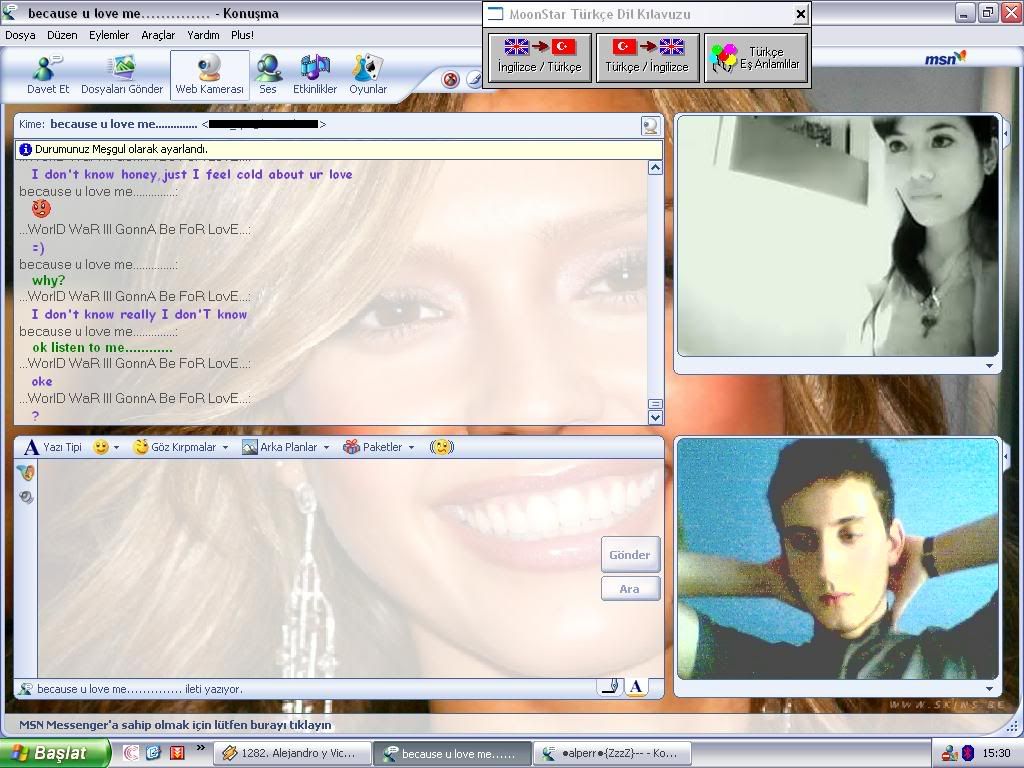Open the Arka Planlar backgrounds dropdown

[286, 447]
